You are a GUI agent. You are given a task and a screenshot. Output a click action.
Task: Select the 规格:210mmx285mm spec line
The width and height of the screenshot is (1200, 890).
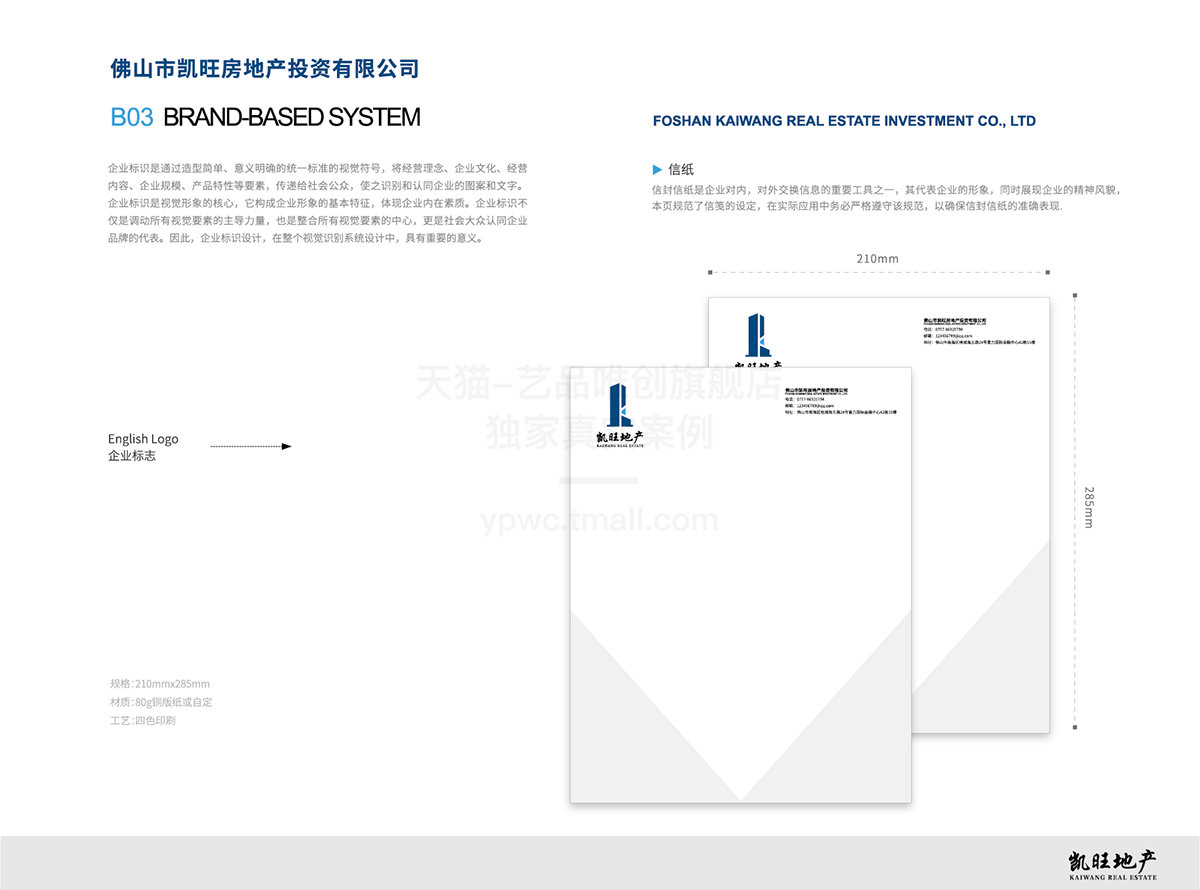[160, 684]
